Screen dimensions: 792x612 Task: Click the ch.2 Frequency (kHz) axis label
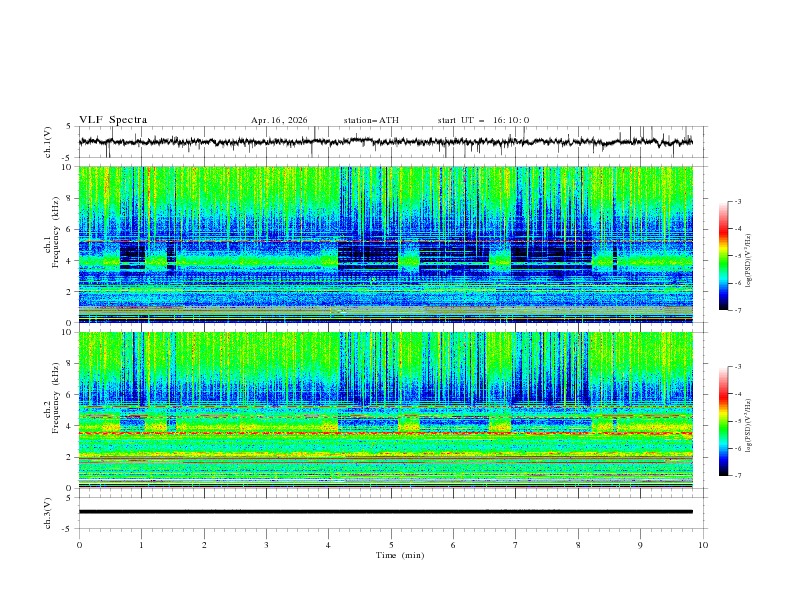coord(52,410)
